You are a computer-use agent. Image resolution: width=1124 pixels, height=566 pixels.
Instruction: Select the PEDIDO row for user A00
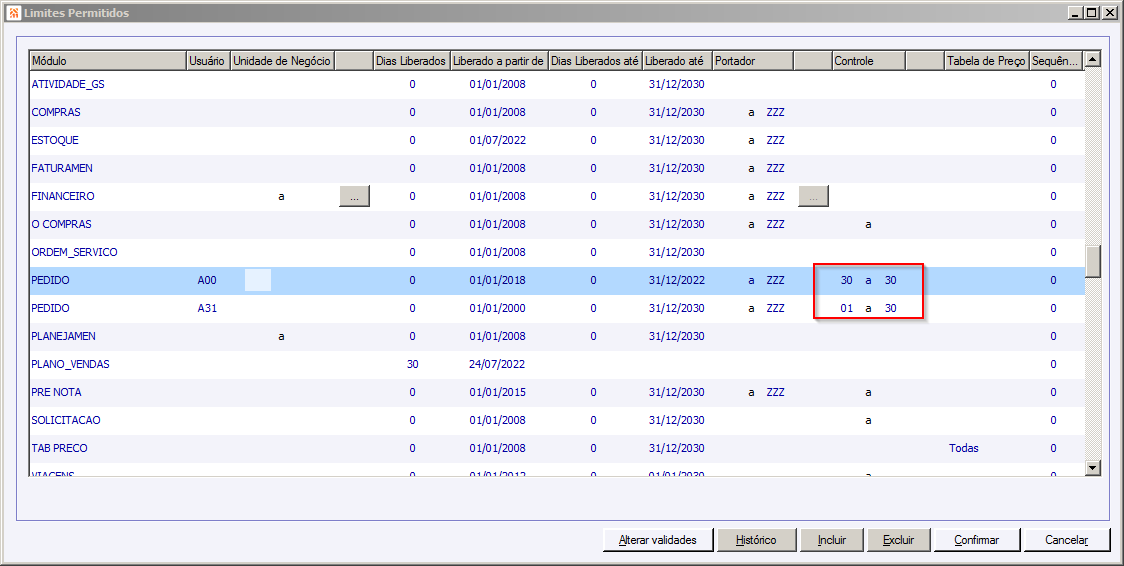pos(556,280)
